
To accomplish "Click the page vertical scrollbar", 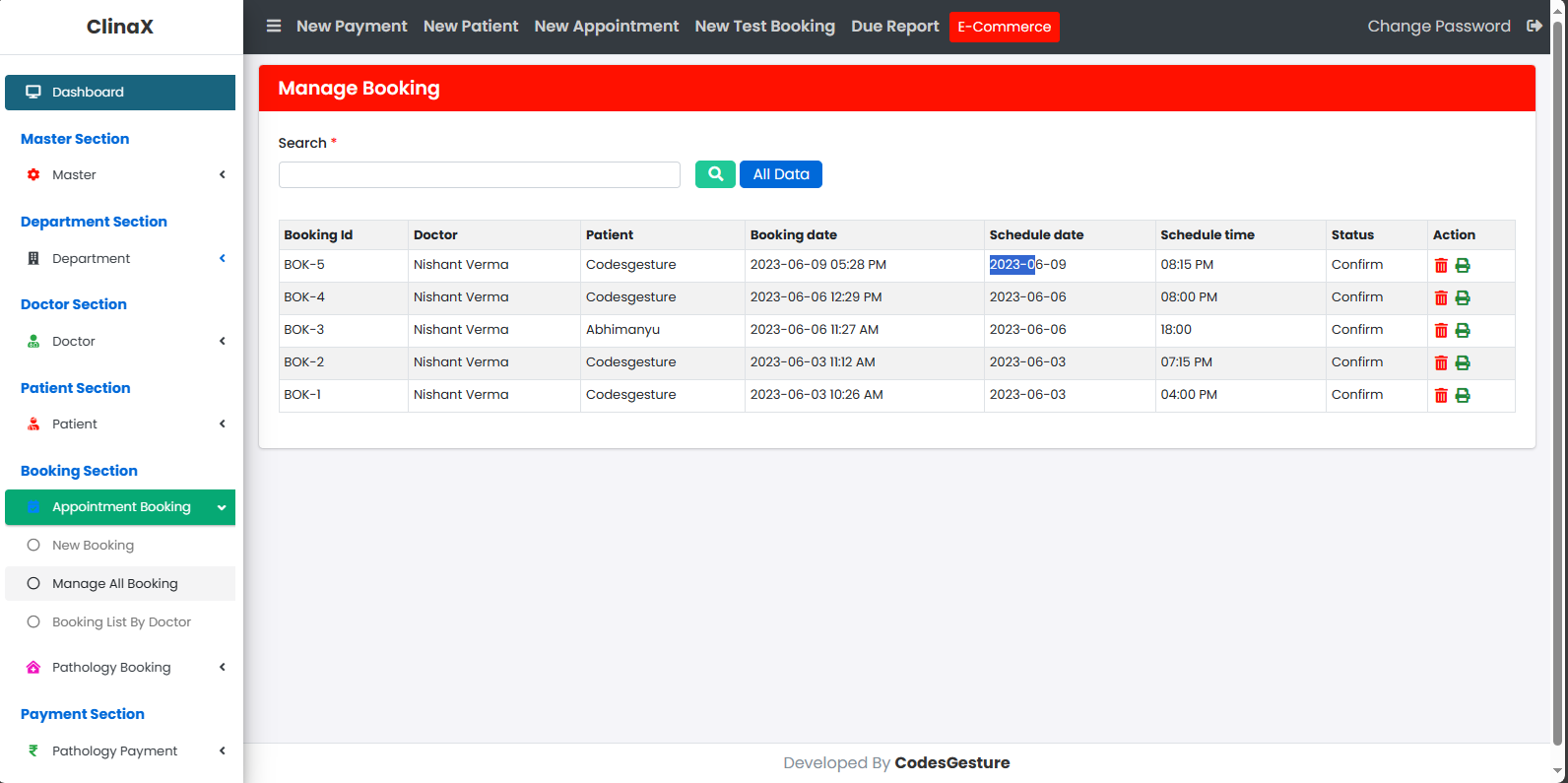I will tap(1557, 384).
